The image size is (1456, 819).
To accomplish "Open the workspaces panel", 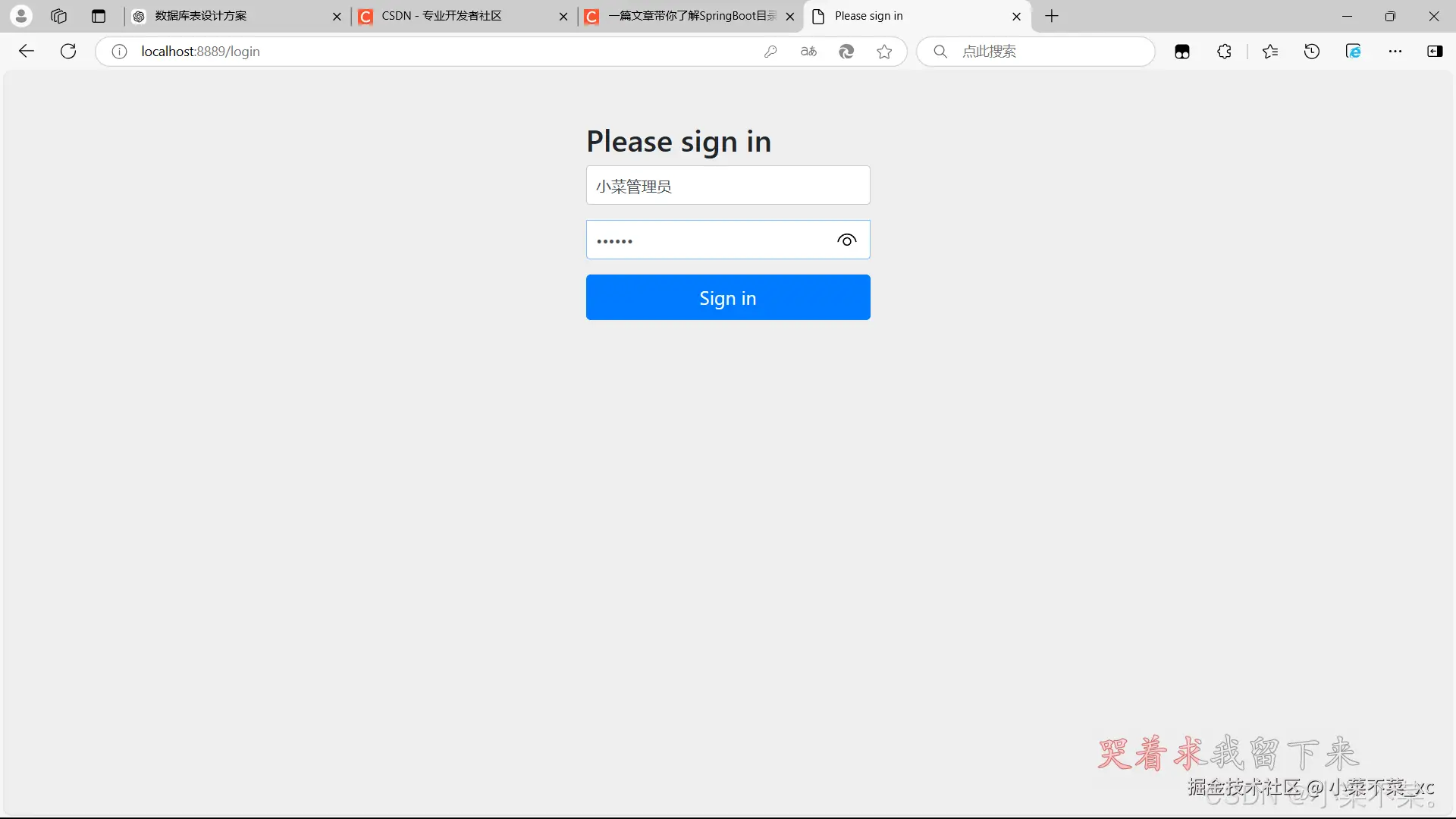I will click(59, 16).
